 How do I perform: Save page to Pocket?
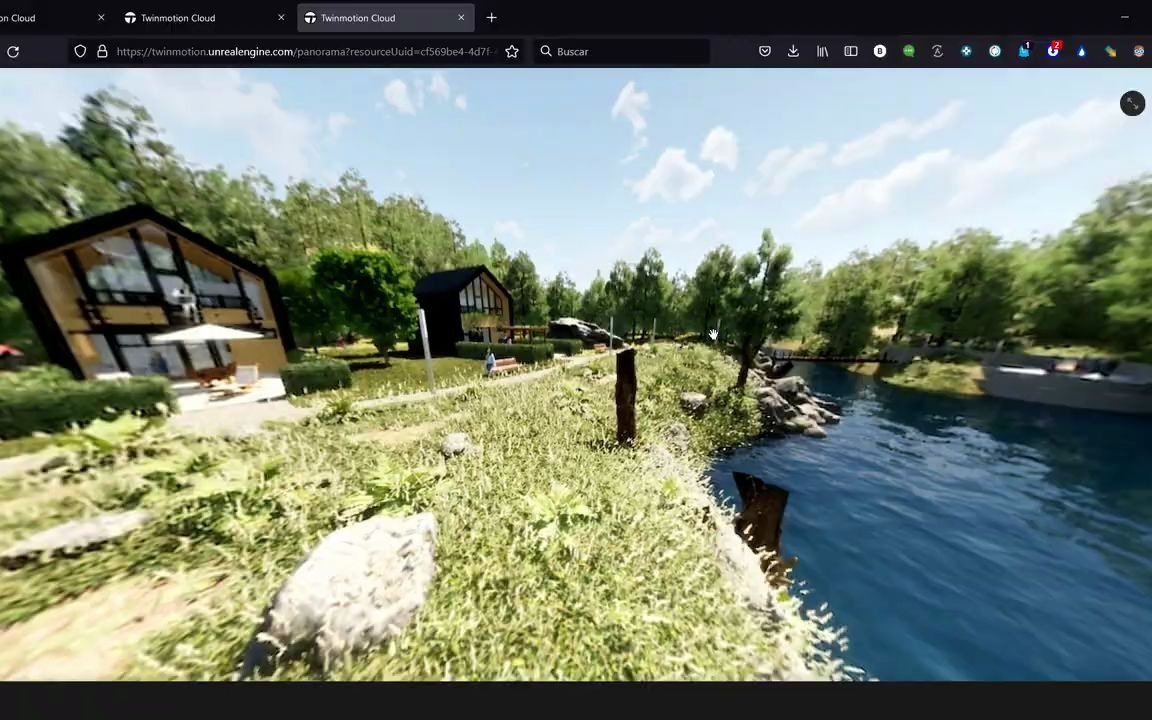[x=765, y=51]
